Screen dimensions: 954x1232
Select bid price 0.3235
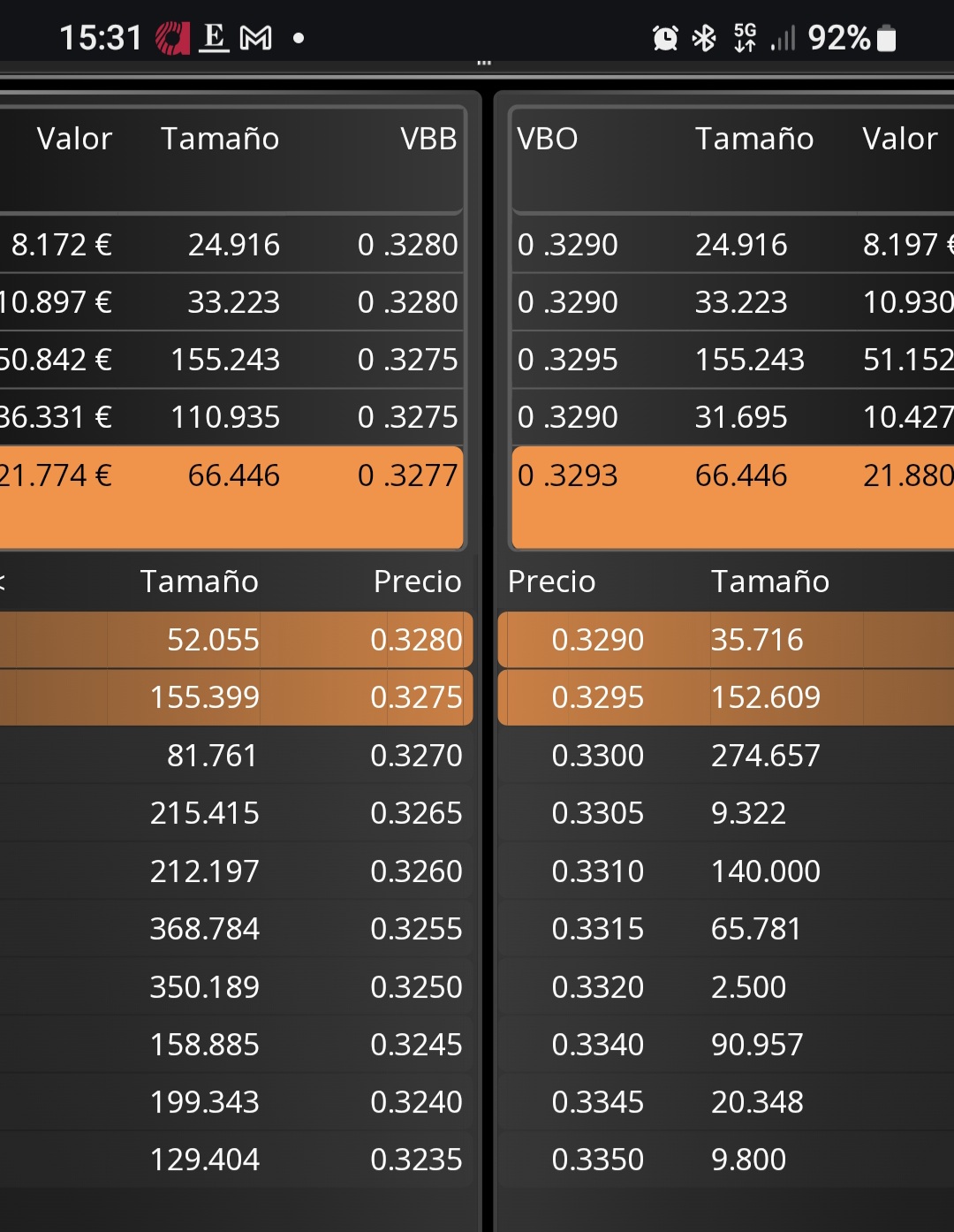416,1160
